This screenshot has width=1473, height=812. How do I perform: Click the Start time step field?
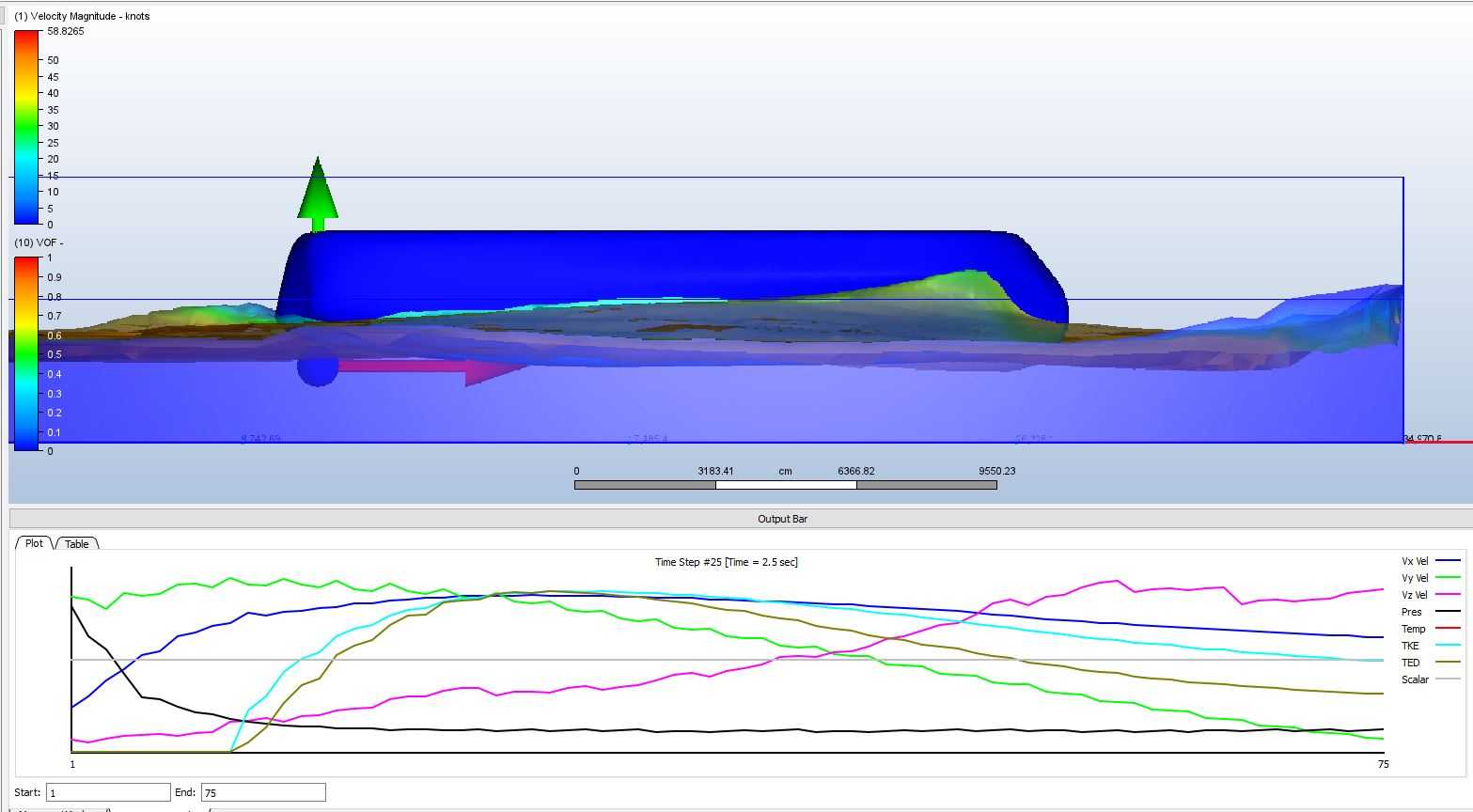pyautogui.click(x=108, y=792)
